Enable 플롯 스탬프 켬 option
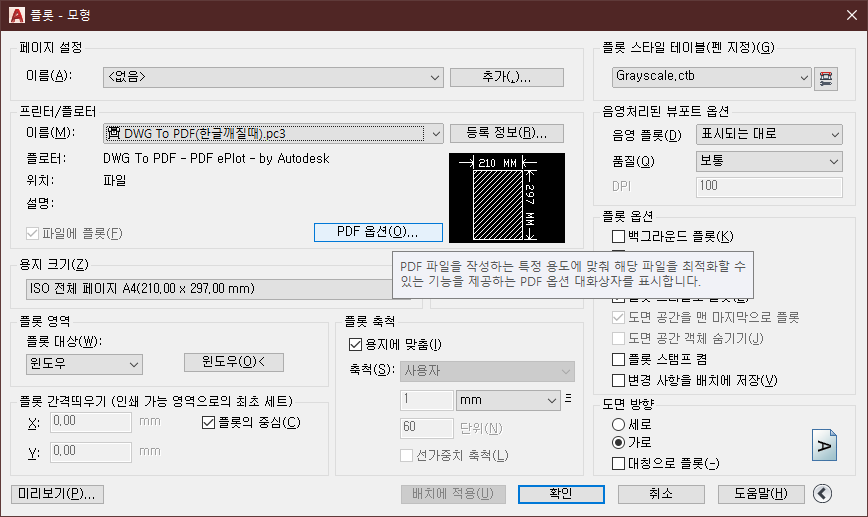 pyautogui.click(x=618, y=360)
